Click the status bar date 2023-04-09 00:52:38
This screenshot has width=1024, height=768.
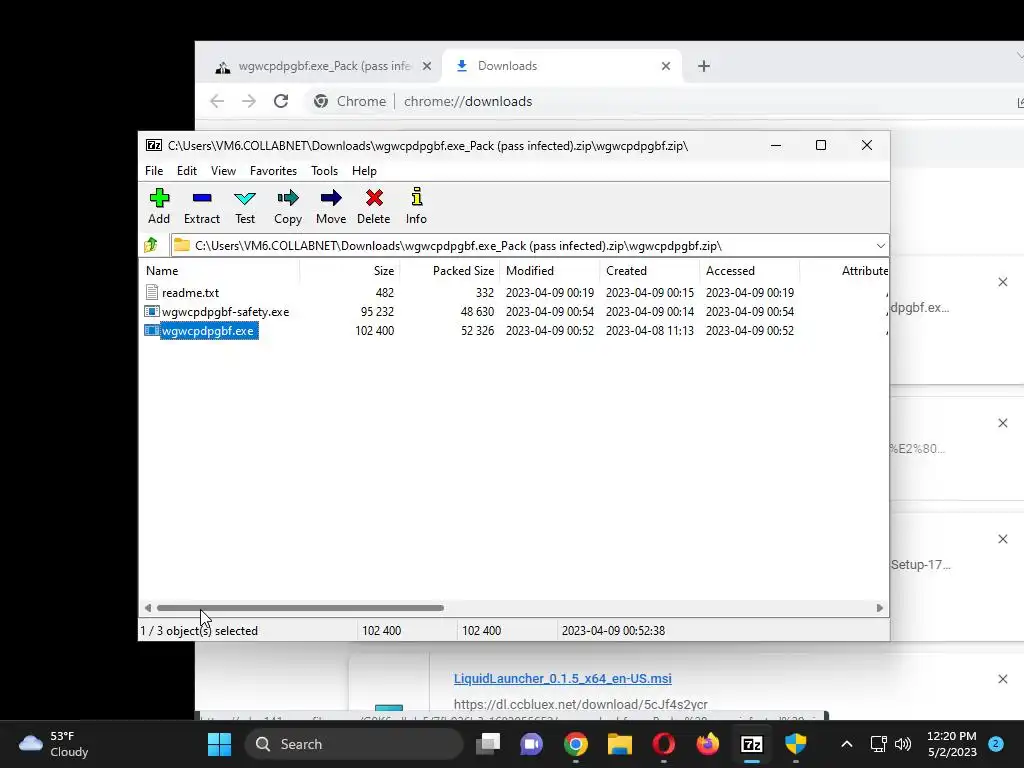tap(613, 631)
